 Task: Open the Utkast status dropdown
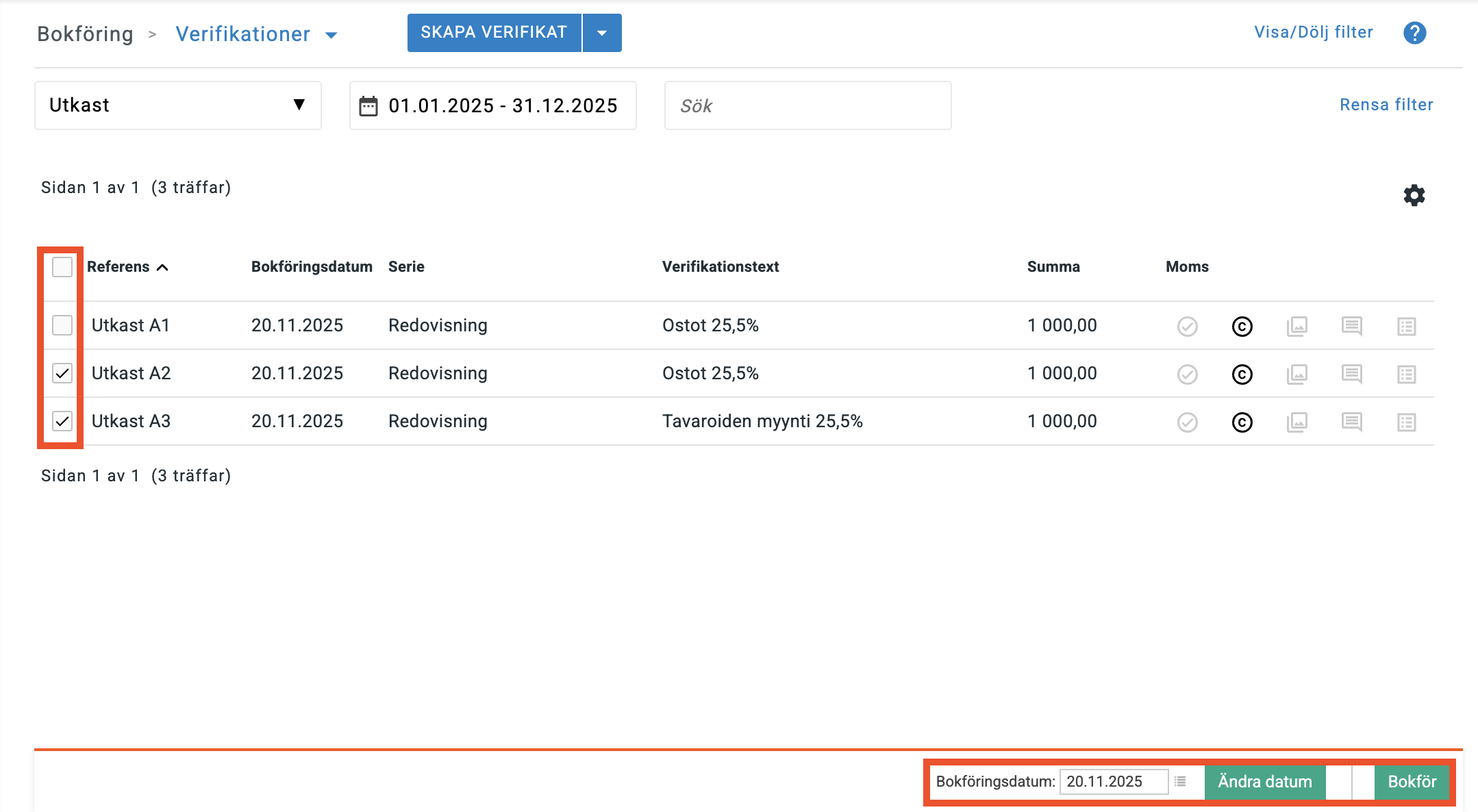(178, 105)
